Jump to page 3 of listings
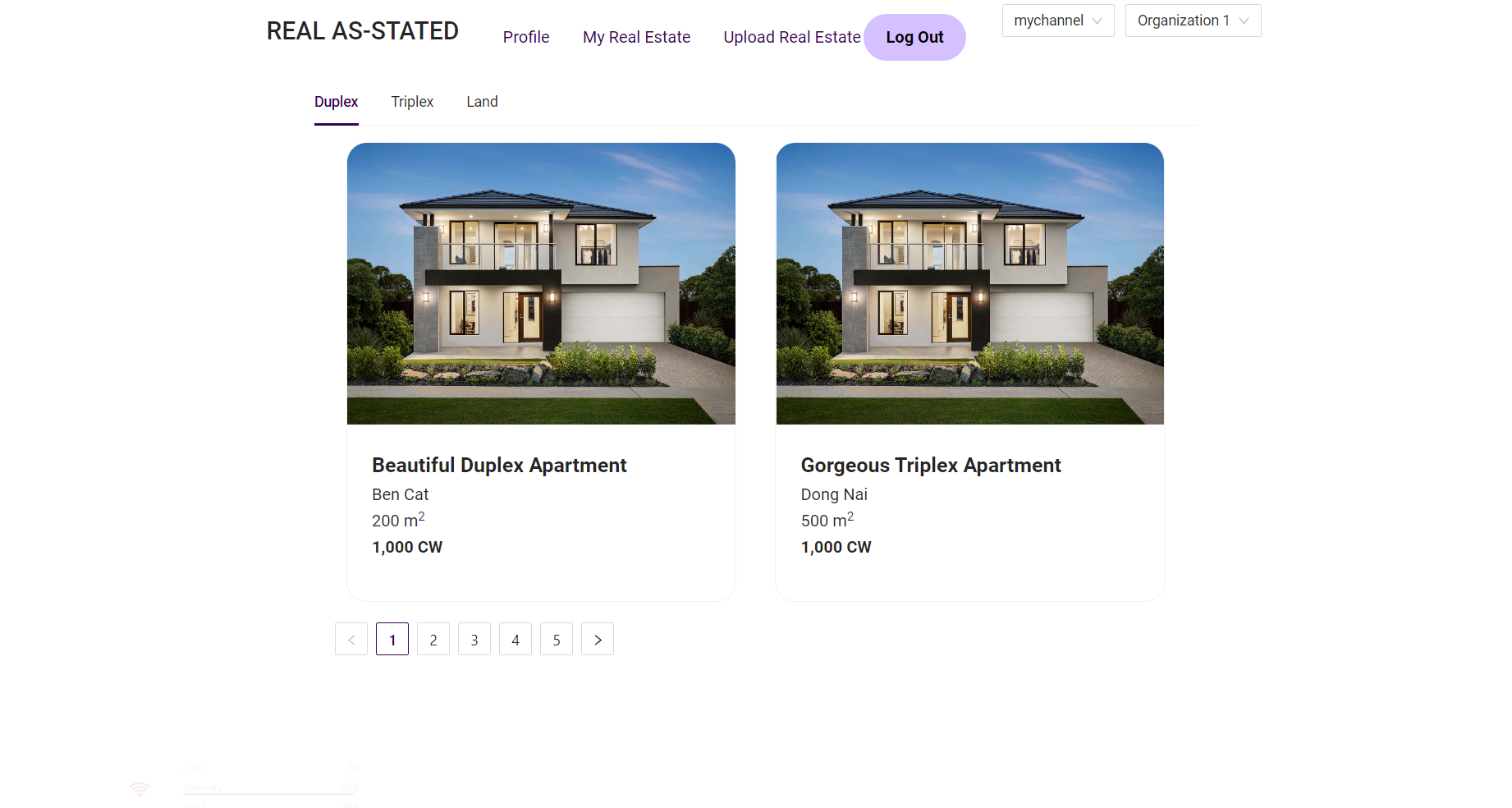1512x808 pixels. click(x=474, y=640)
